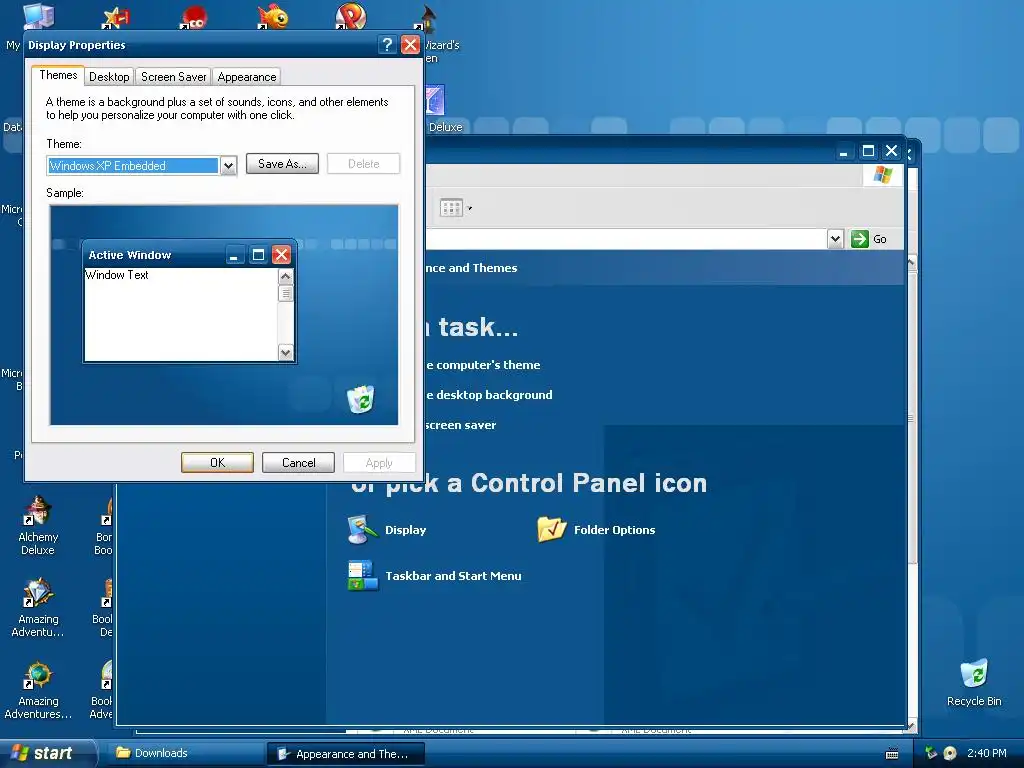Click the Windows flag logo in Explorer

[883, 175]
